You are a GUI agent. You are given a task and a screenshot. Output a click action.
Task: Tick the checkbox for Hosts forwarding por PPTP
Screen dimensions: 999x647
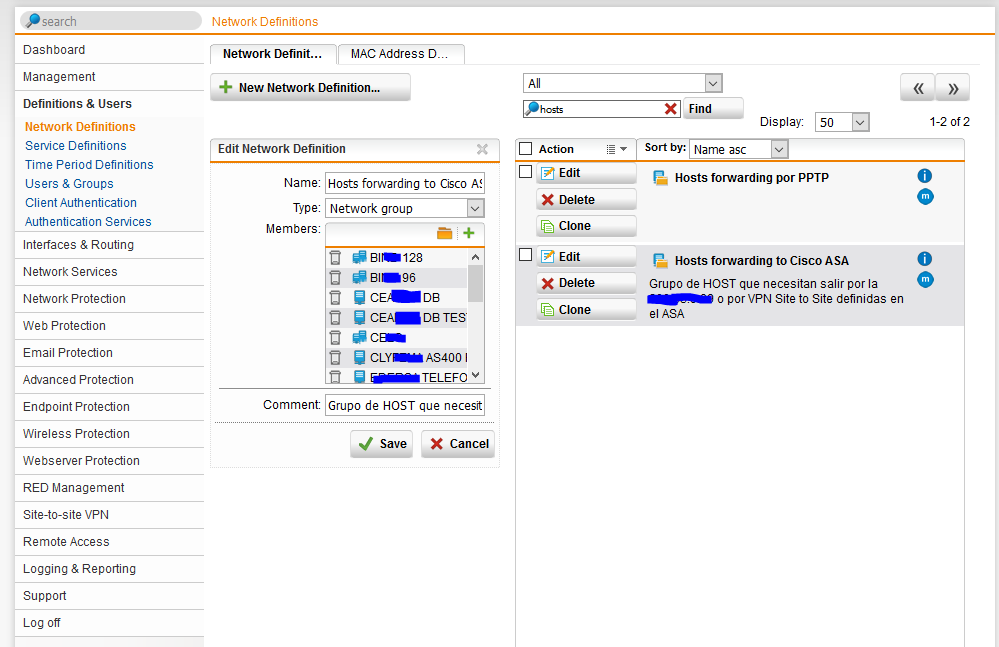click(526, 172)
